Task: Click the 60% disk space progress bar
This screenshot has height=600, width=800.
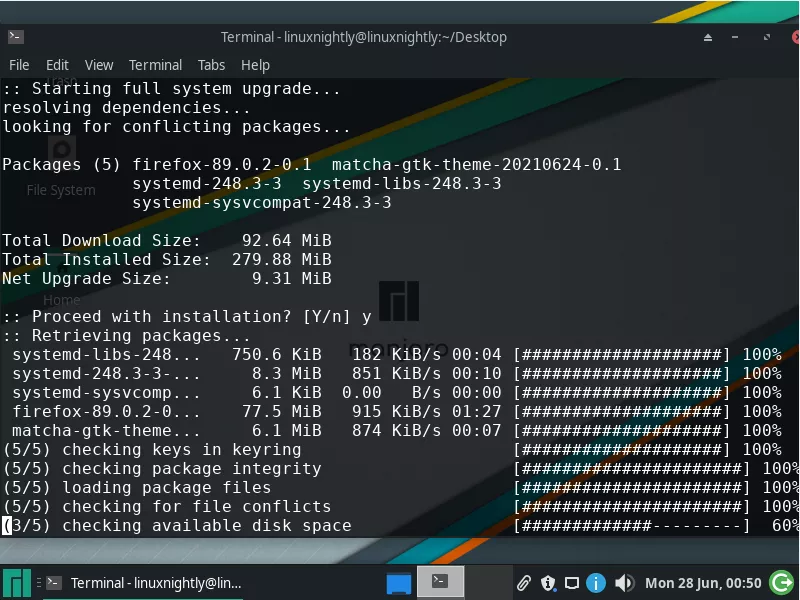Action: (x=632, y=526)
